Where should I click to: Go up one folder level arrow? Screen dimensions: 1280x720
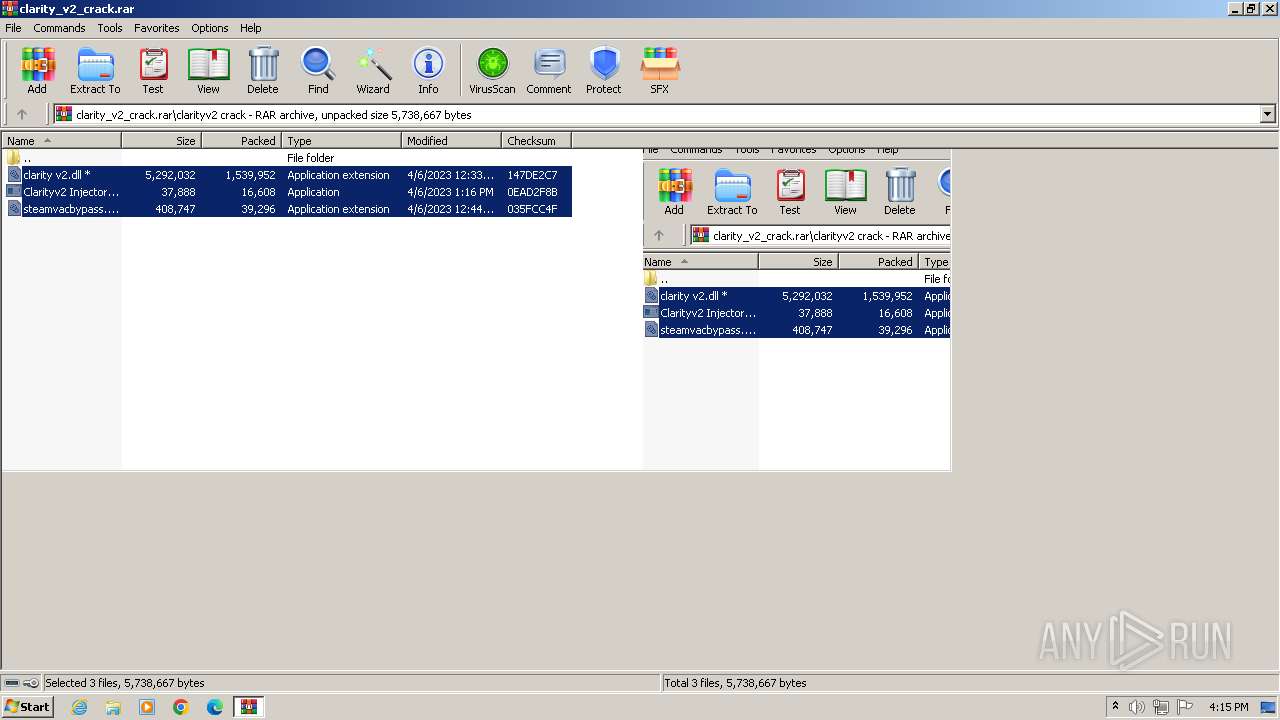point(22,114)
